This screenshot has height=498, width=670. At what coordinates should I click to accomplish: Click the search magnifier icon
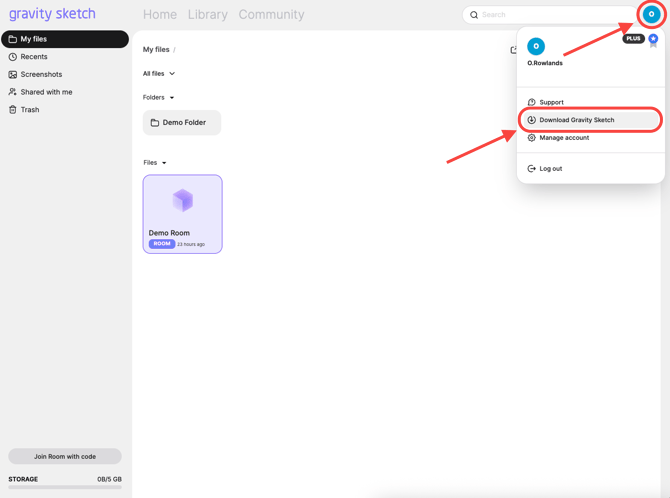pyautogui.click(x=474, y=15)
